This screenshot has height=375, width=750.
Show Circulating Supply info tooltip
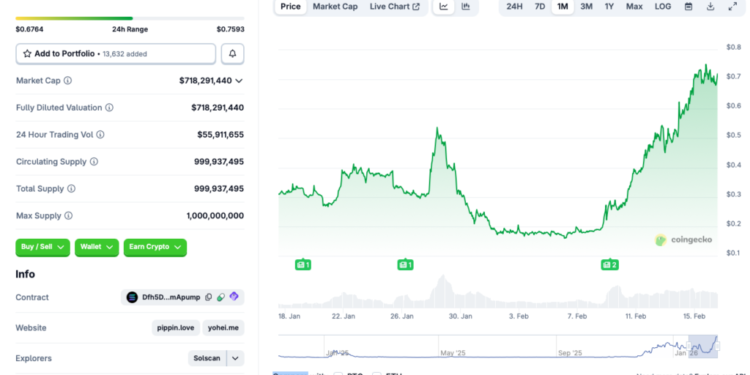point(94,162)
